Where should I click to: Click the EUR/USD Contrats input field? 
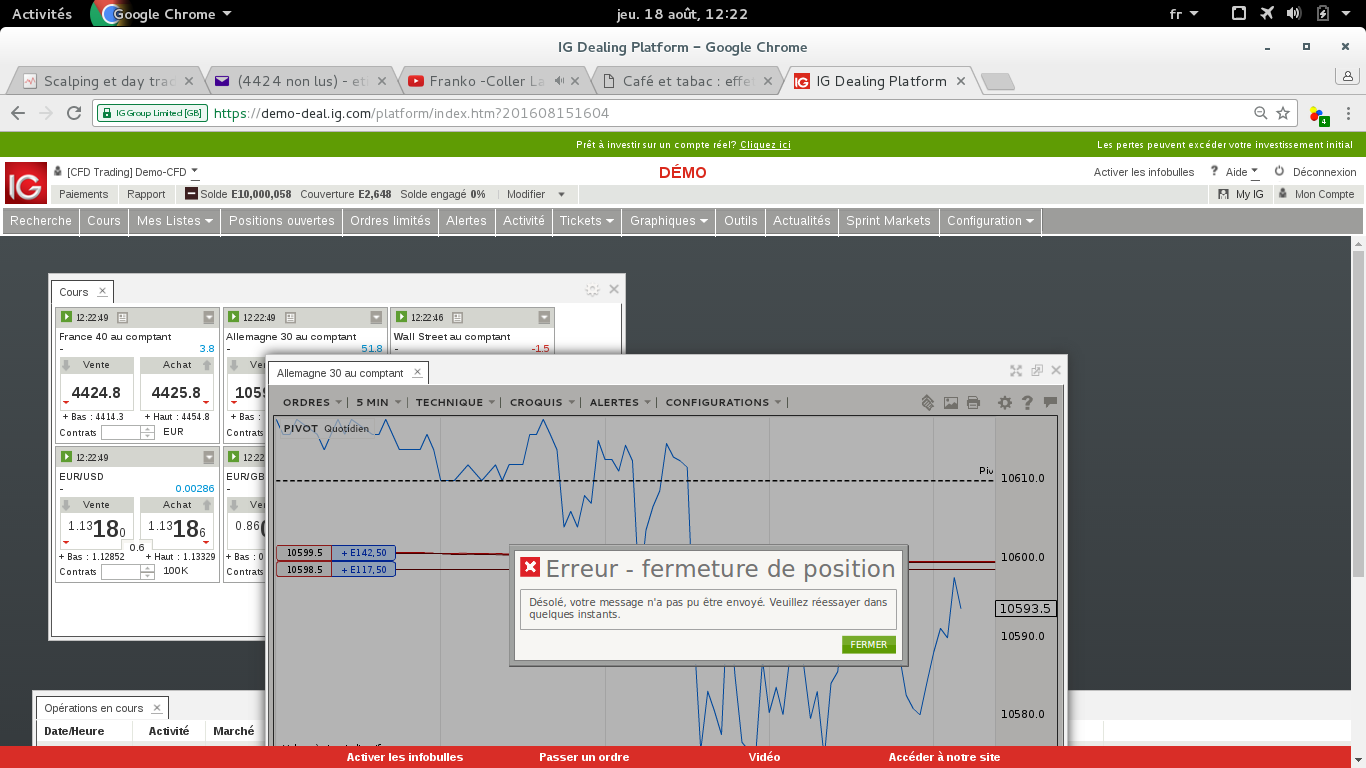pos(121,572)
